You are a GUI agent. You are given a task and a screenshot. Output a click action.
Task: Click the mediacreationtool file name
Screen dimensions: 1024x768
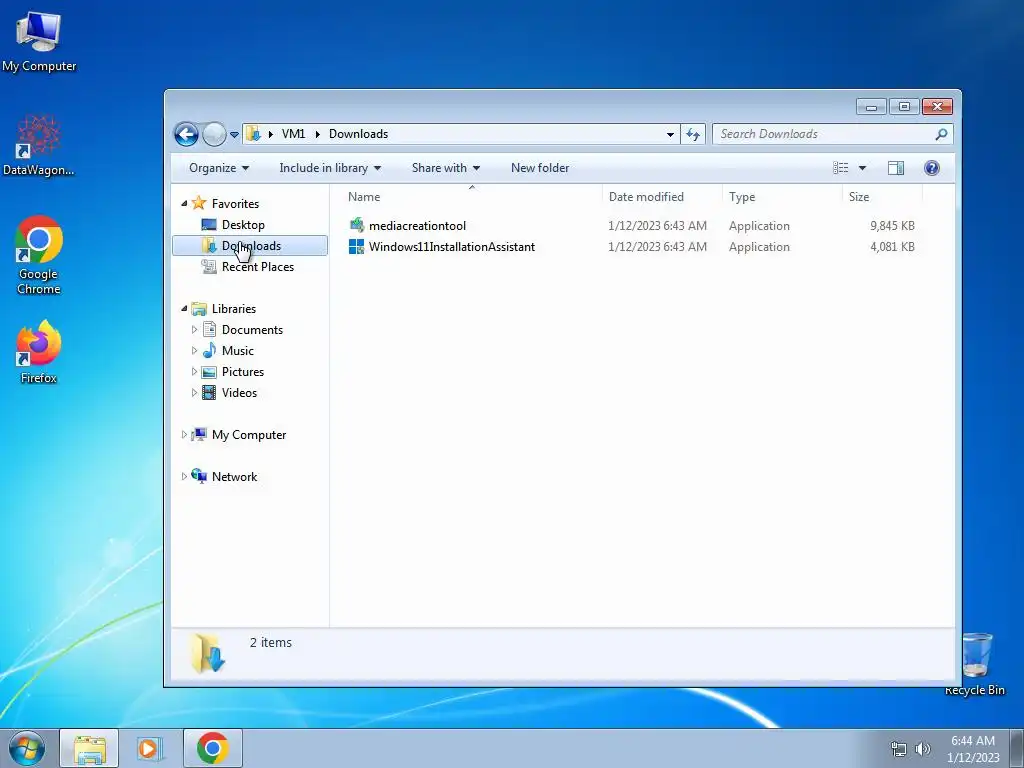(417, 226)
